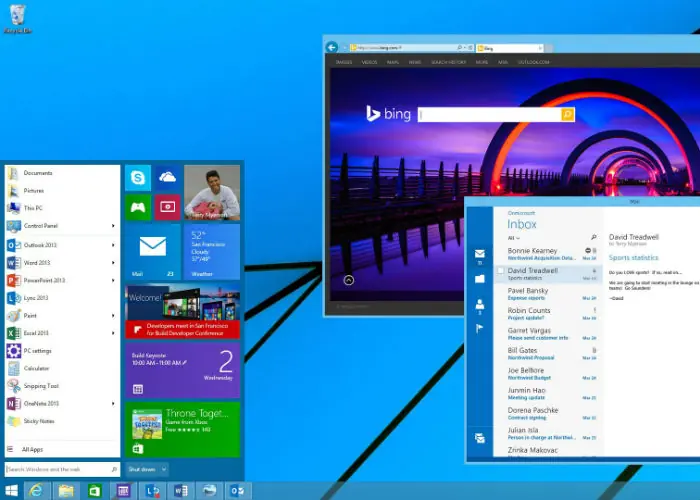Open the Mail live tile
Image resolution: width=700 pixels, height=500 pixels.
pos(153,251)
